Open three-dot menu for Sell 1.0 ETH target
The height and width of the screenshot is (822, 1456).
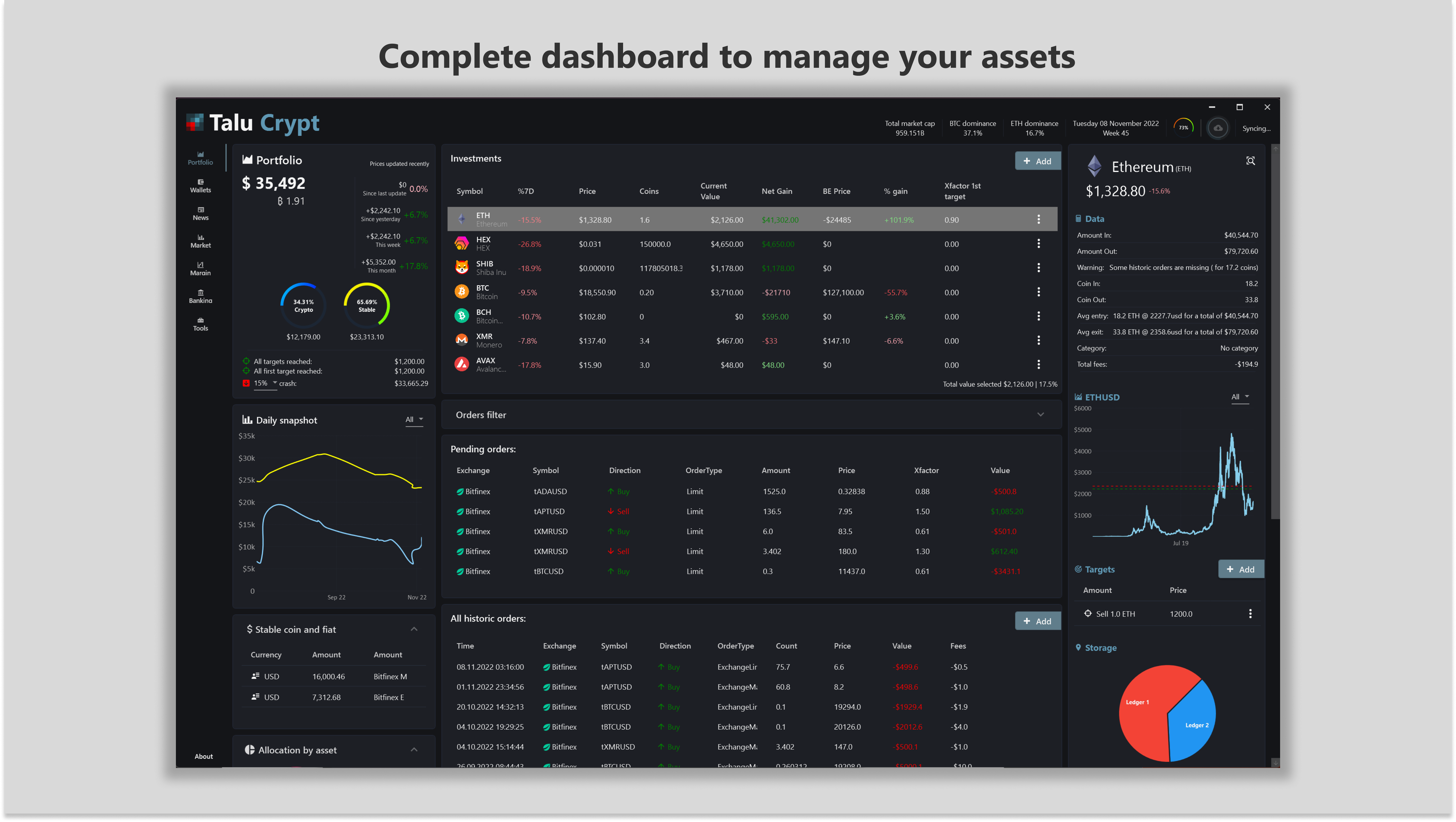tap(1250, 614)
